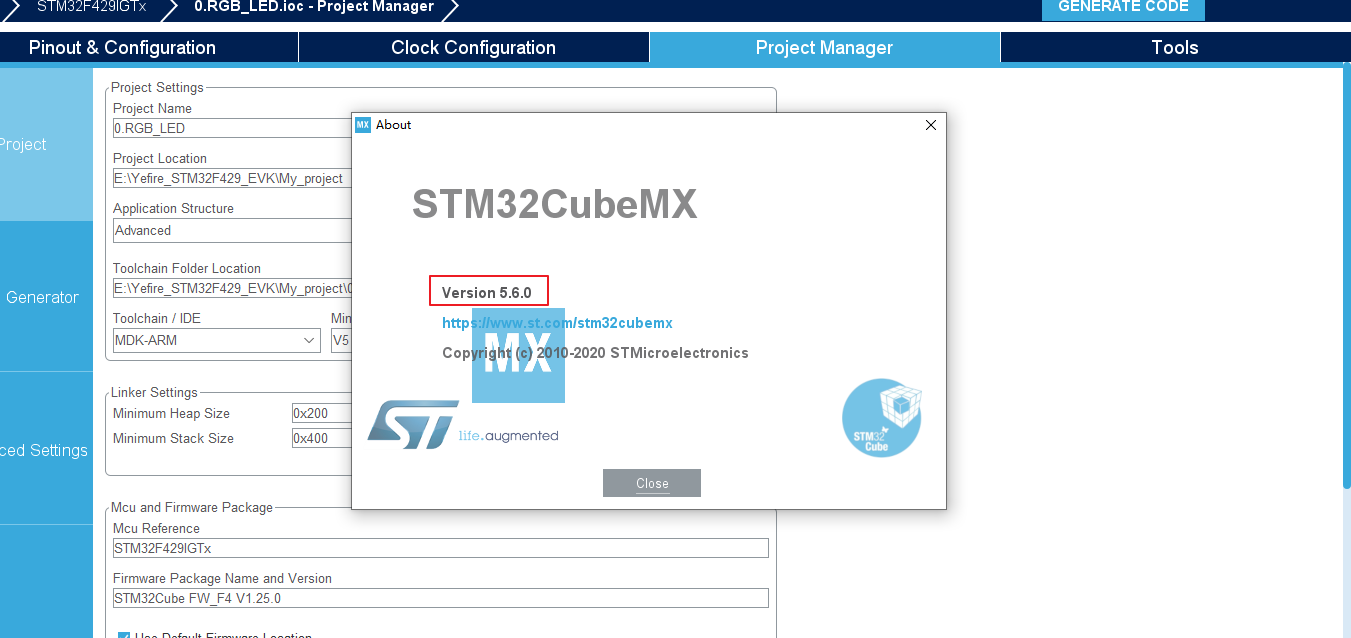Click the STM32CubeMX logo text
Viewport: 1351px width, 638px height.
(555, 204)
